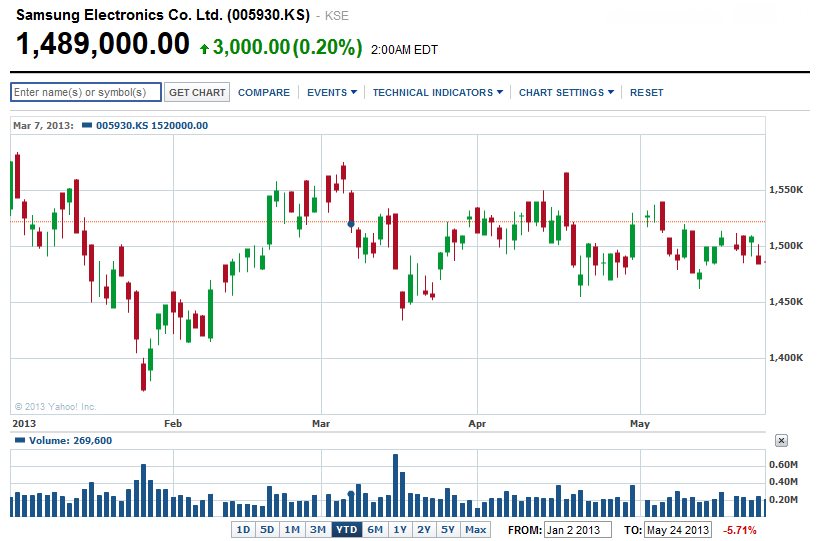The width and height of the screenshot is (818, 541).
Task: Click the Mar 7, 2013 date label
Action: click(x=43, y=126)
